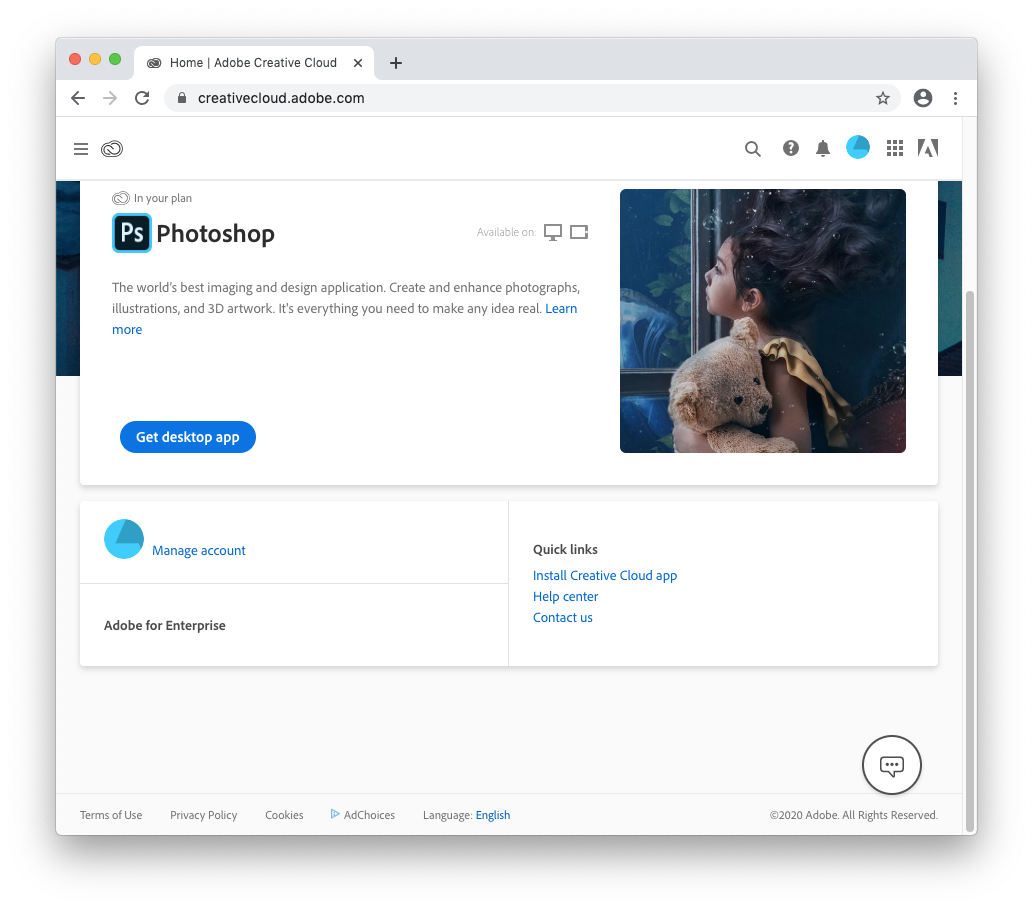The height and width of the screenshot is (909, 1033).
Task: Click the creativecloud.adobe.com address bar
Action: pyautogui.click(x=532, y=98)
